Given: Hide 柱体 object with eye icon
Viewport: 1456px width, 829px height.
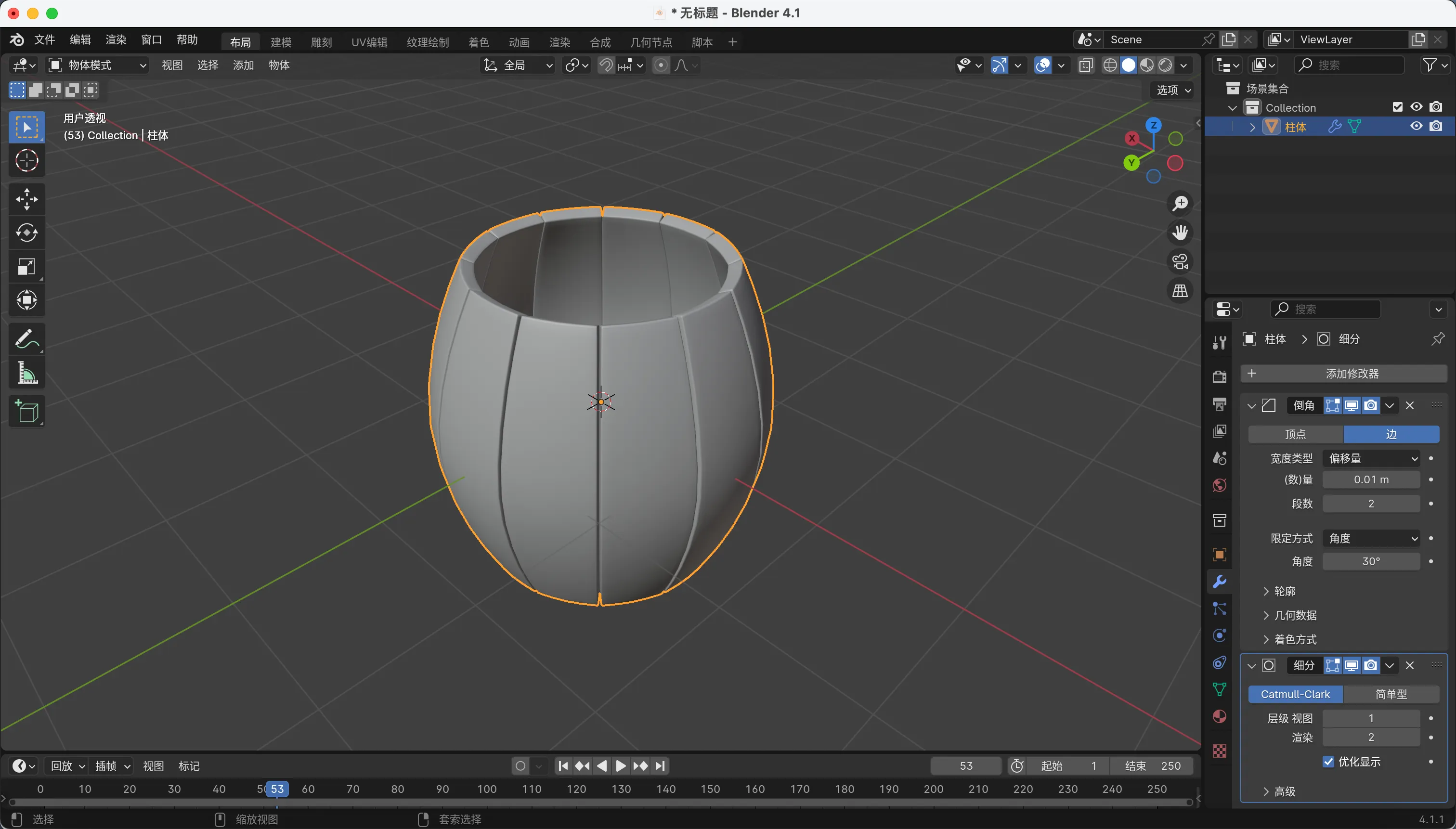Looking at the screenshot, I should pos(1416,127).
